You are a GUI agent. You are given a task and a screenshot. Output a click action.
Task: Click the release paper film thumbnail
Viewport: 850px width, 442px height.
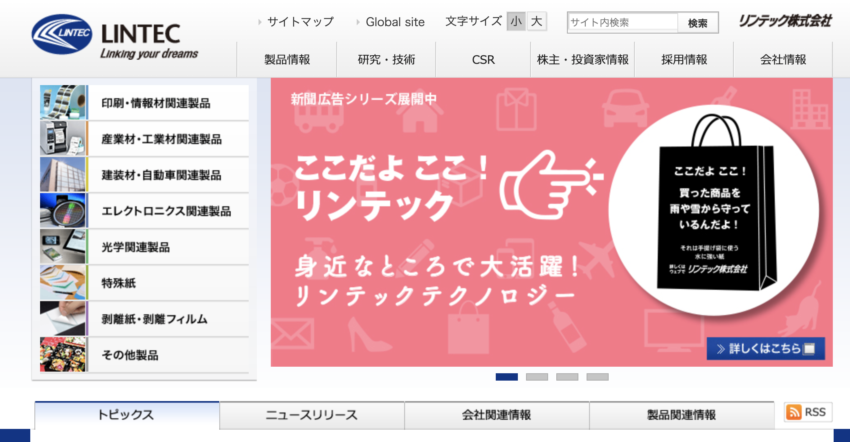(x=63, y=318)
